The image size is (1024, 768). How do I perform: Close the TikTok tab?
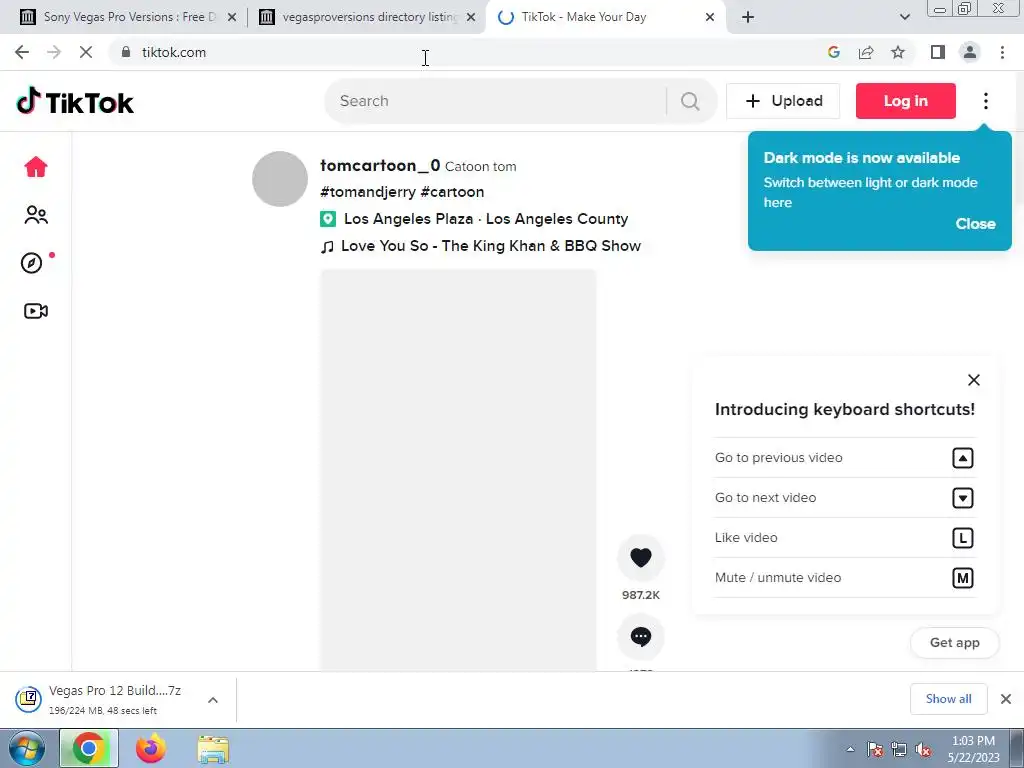tap(710, 17)
